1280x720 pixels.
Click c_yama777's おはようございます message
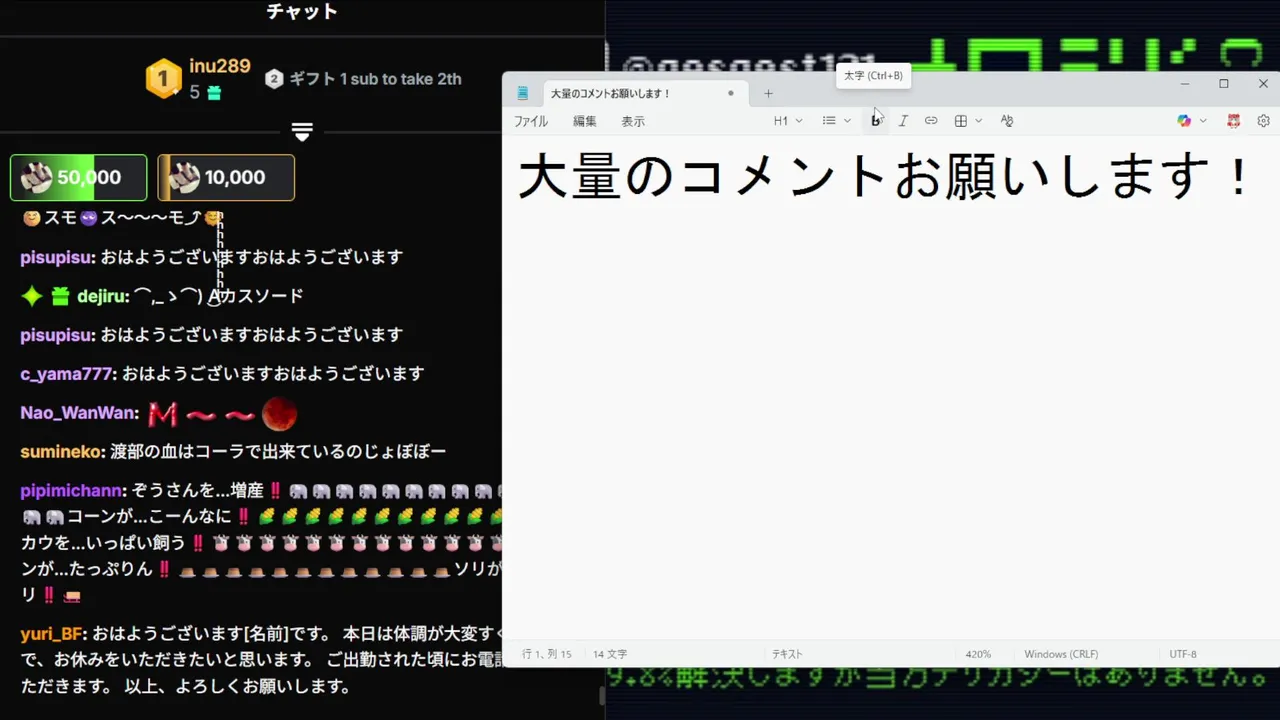[273, 374]
